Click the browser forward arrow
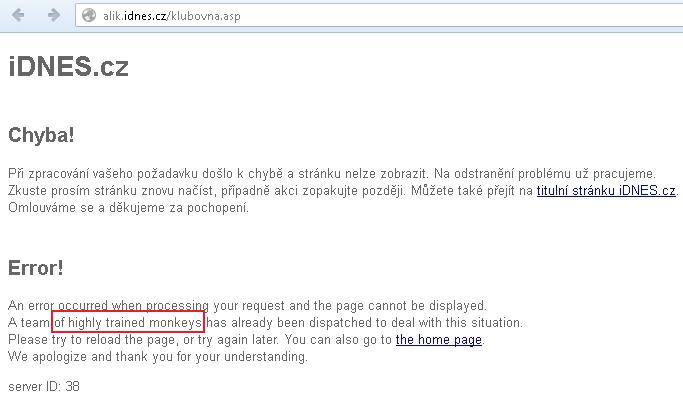The image size is (683, 399). [54, 15]
